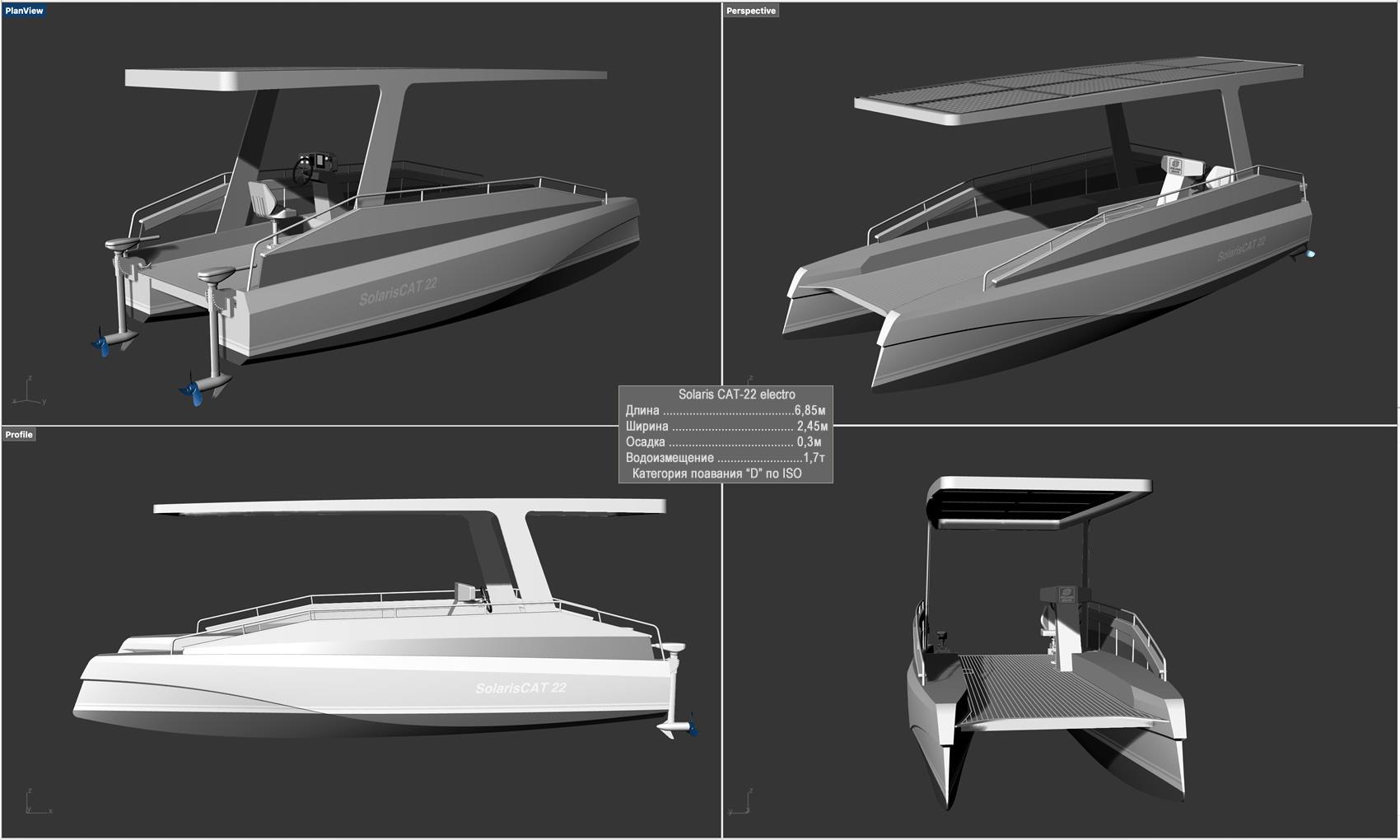The height and width of the screenshot is (840, 1400).
Task: Click the world axis icon in Profile viewport
Action: [35, 803]
